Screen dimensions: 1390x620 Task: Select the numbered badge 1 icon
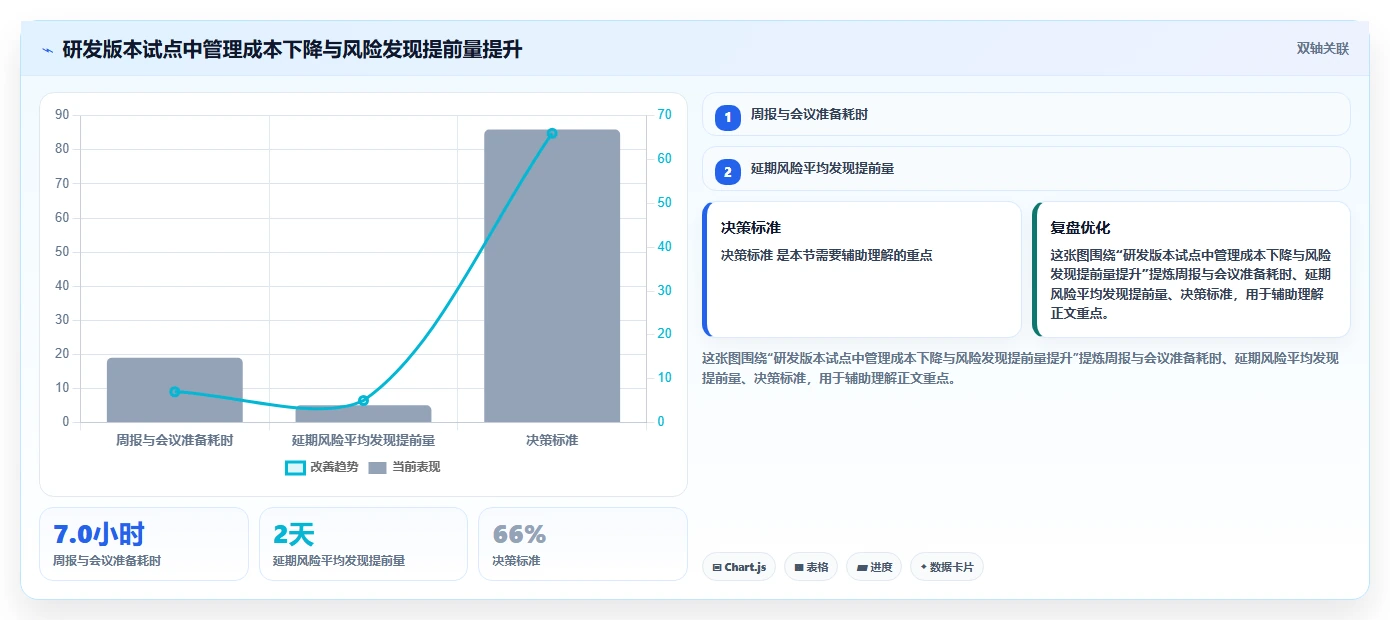point(728,117)
